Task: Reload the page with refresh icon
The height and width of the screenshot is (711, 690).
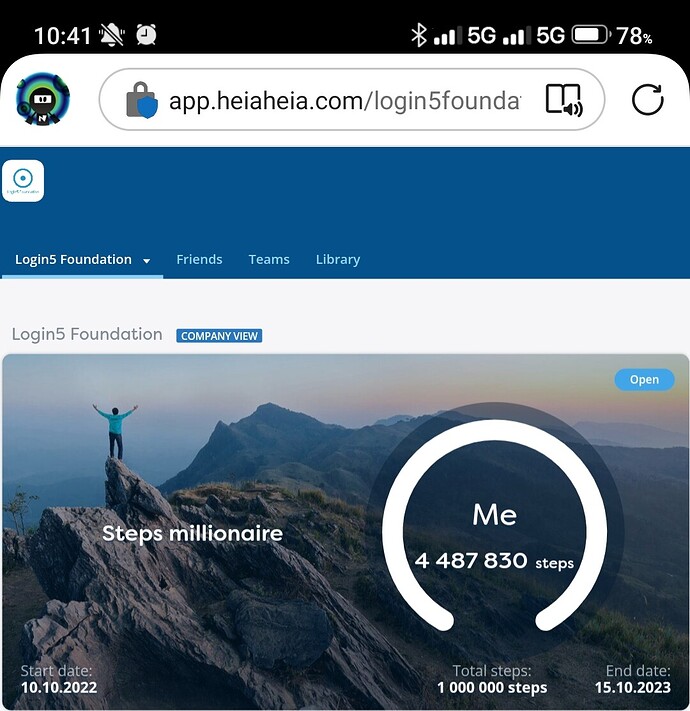Action: point(647,99)
